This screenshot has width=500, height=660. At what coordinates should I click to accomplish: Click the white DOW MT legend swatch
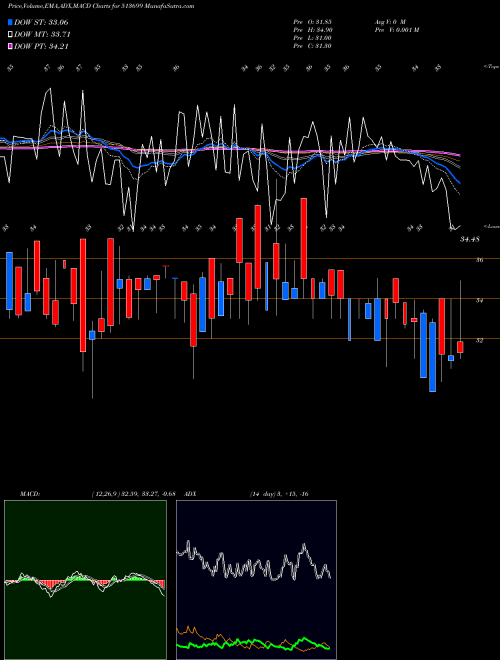coord(11,35)
